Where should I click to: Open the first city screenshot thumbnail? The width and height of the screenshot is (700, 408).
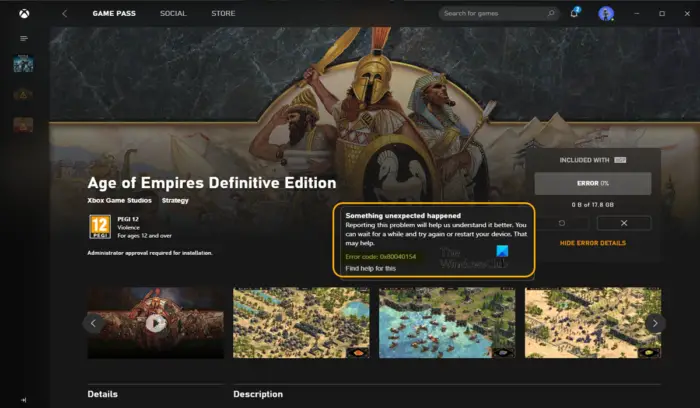[x=301, y=323]
